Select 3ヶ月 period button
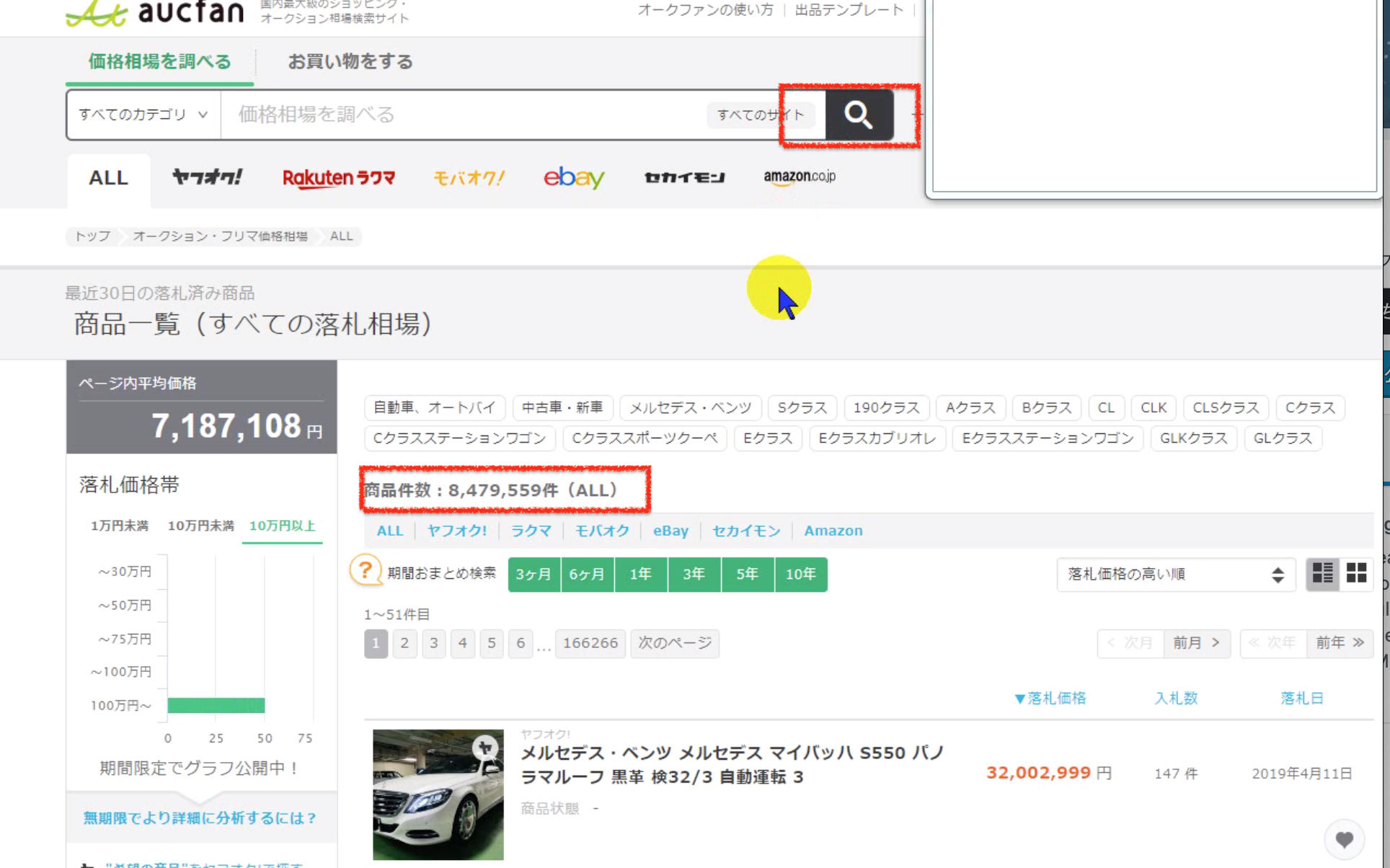The width and height of the screenshot is (1390, 868). [534, 575]
